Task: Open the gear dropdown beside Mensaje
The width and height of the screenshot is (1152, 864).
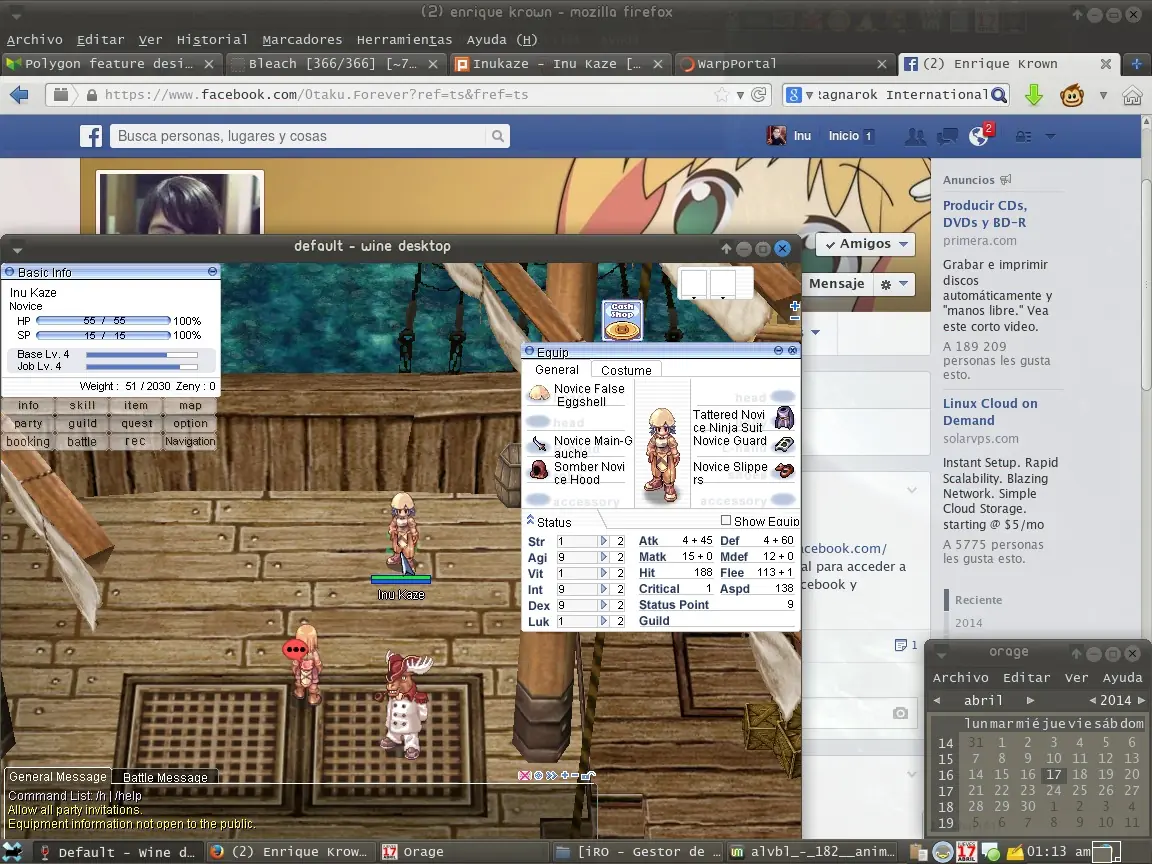Action: (894, 284)
